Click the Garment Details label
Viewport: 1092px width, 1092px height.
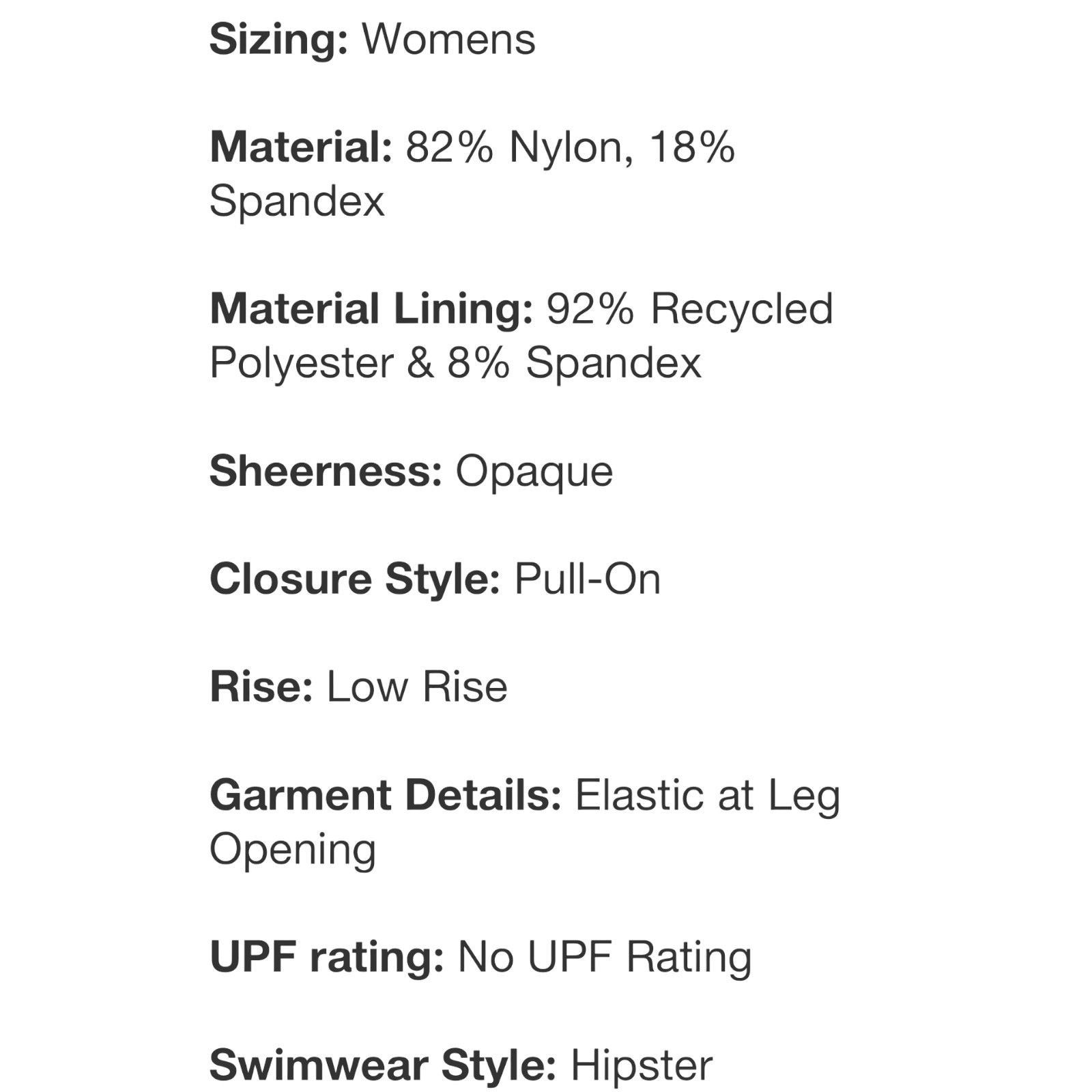[386, 796]
